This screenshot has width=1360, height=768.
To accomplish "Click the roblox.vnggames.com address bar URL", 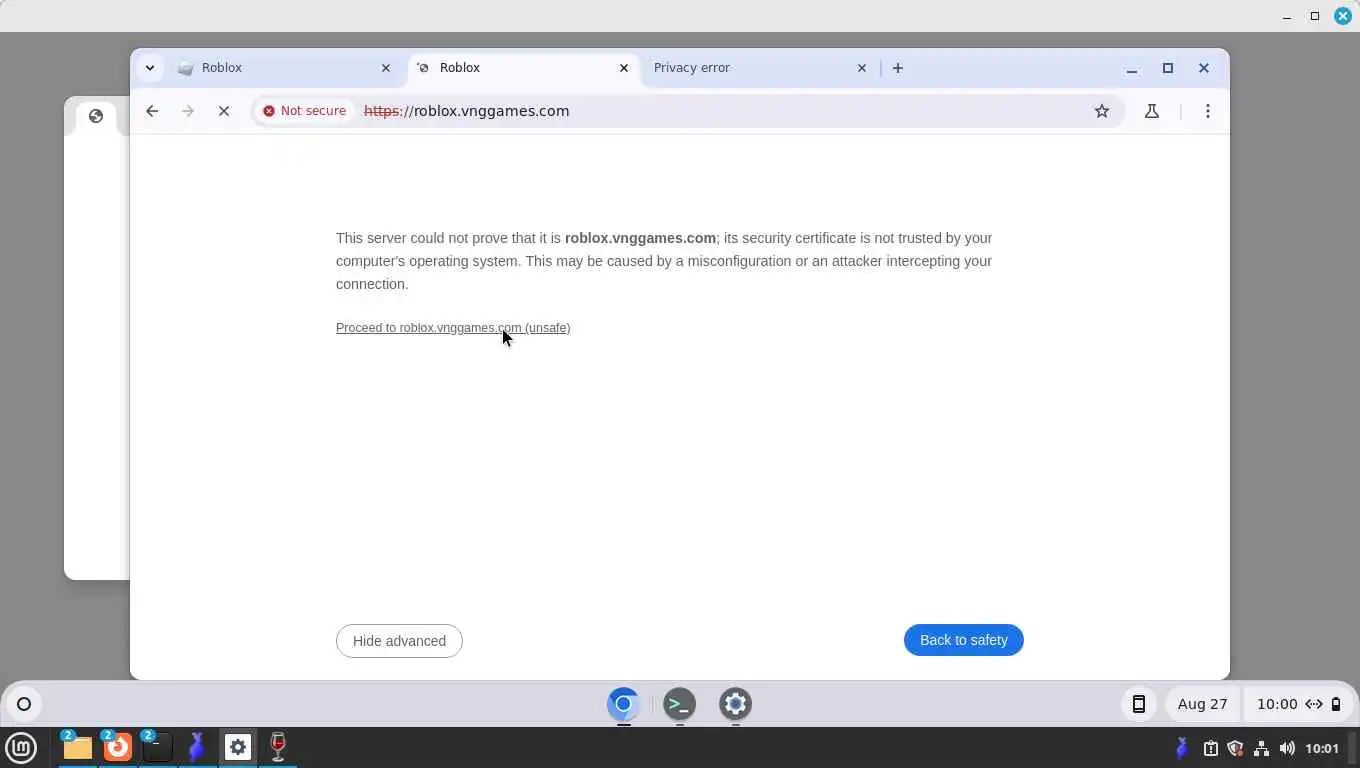I will tap(466, 111).
